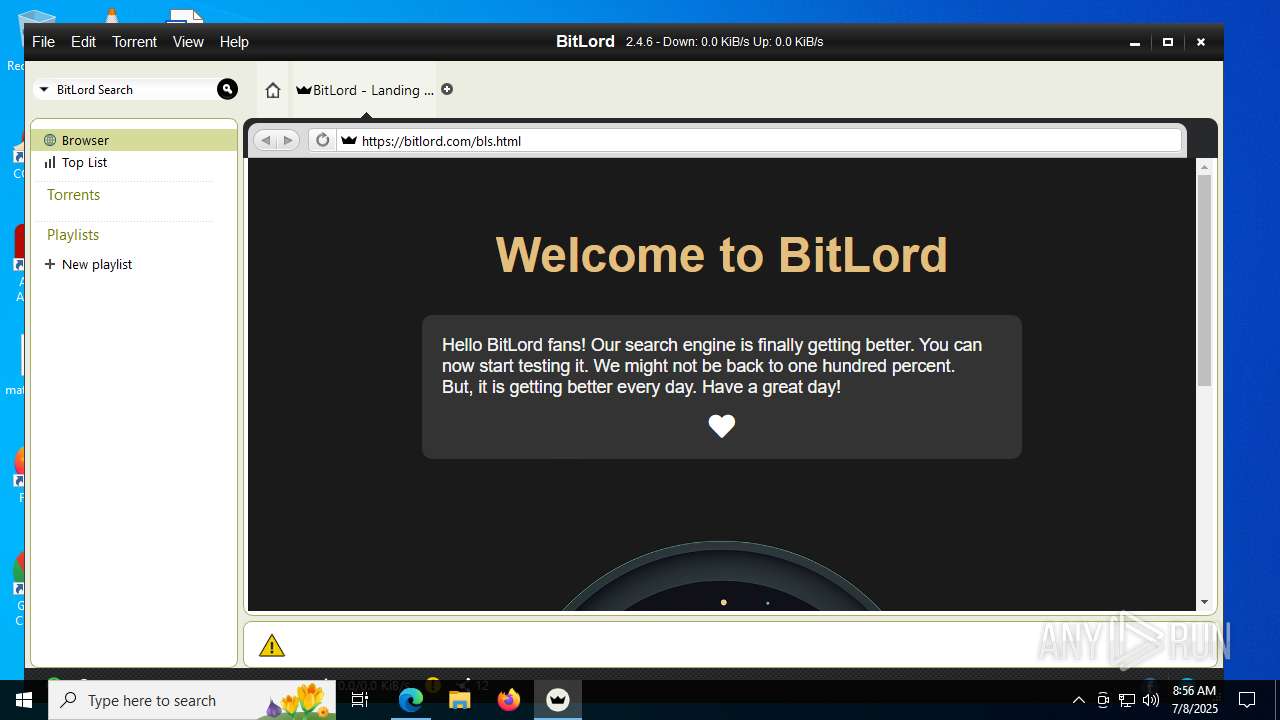Viewport: 1280px width, 720px height.
Task: Open the Torrents section
Action: [73, 195]
